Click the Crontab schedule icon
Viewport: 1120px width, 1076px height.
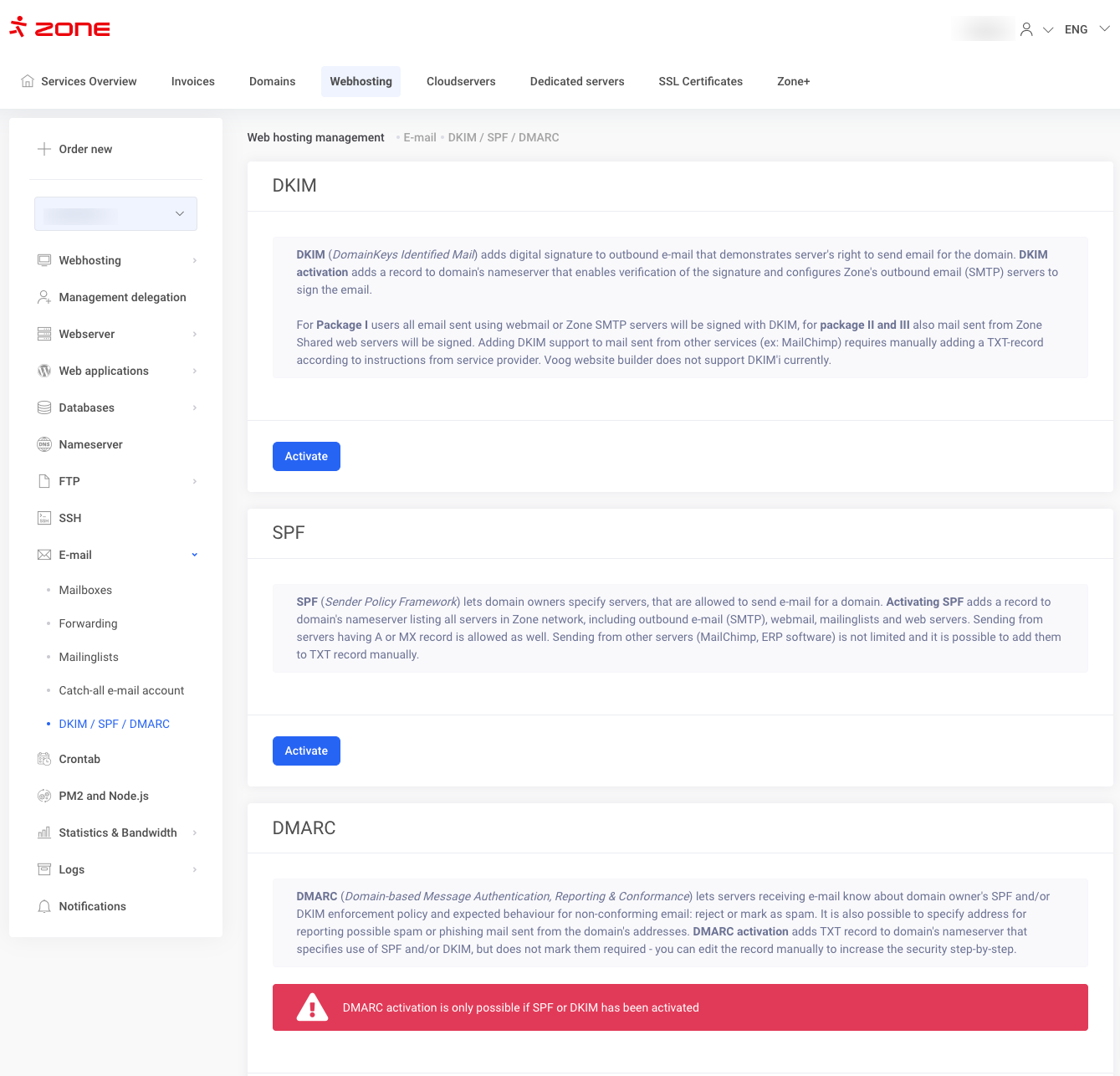(x=44, y=759)
